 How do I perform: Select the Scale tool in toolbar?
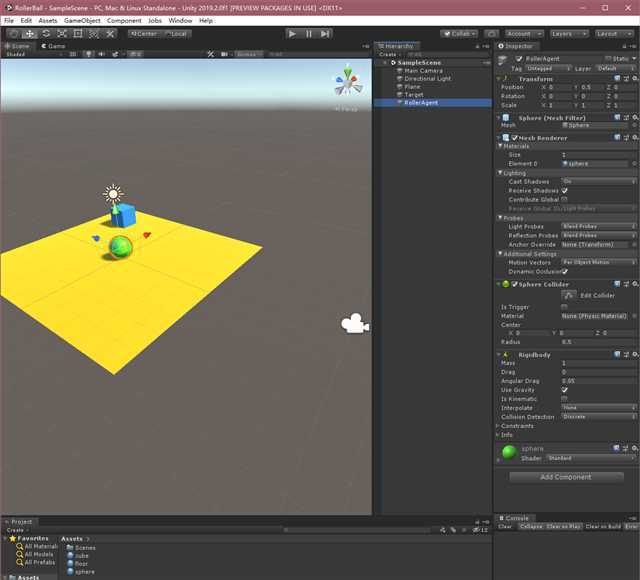(62, 34)
